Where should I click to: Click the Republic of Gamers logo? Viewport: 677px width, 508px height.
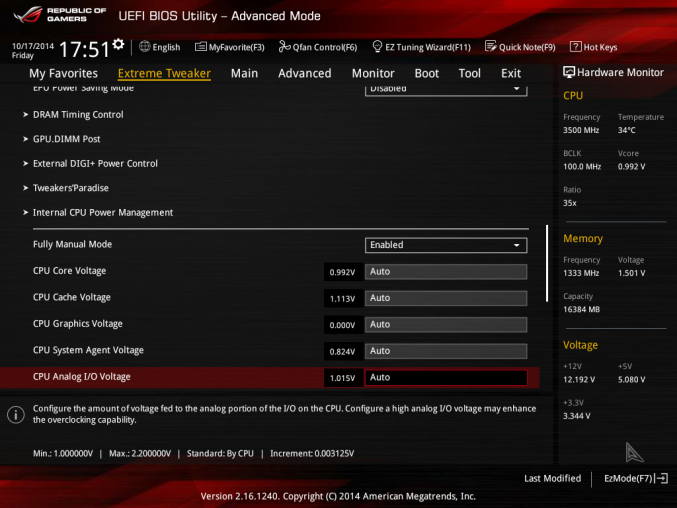60,15
